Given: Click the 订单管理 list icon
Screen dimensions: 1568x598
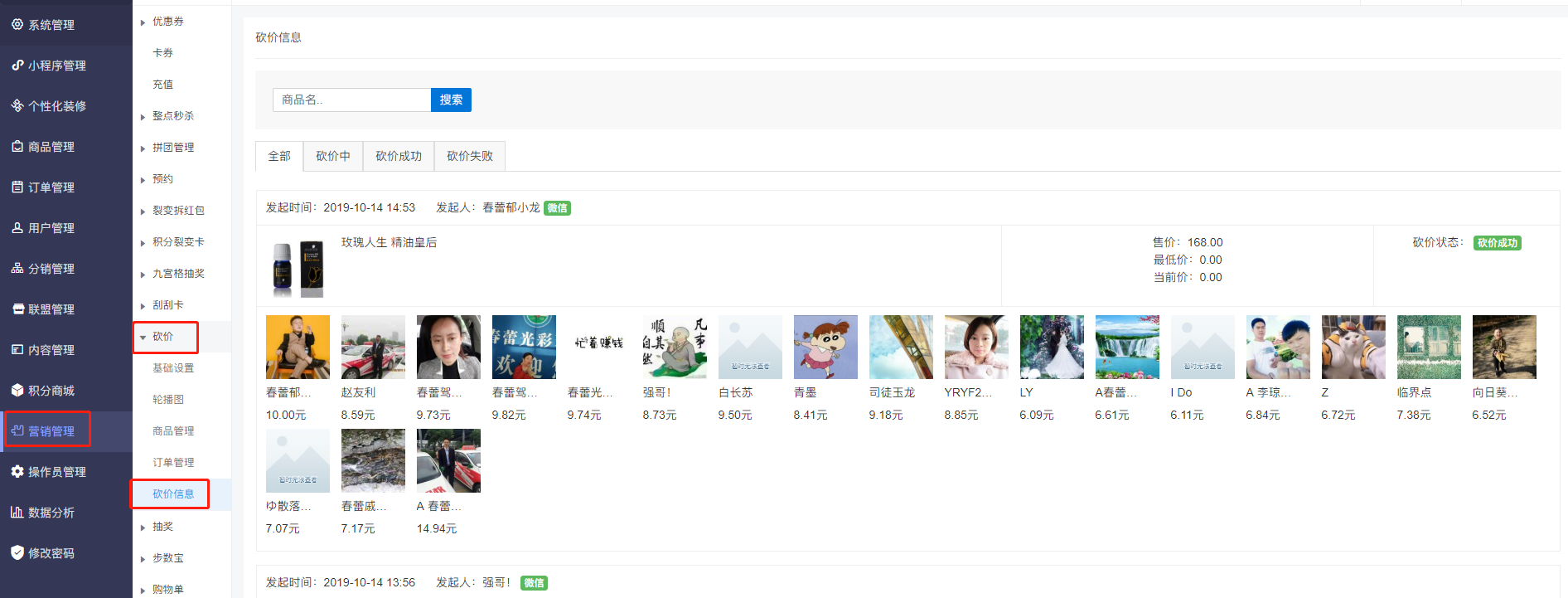Looking at the screenshot, I should [17, 187].
